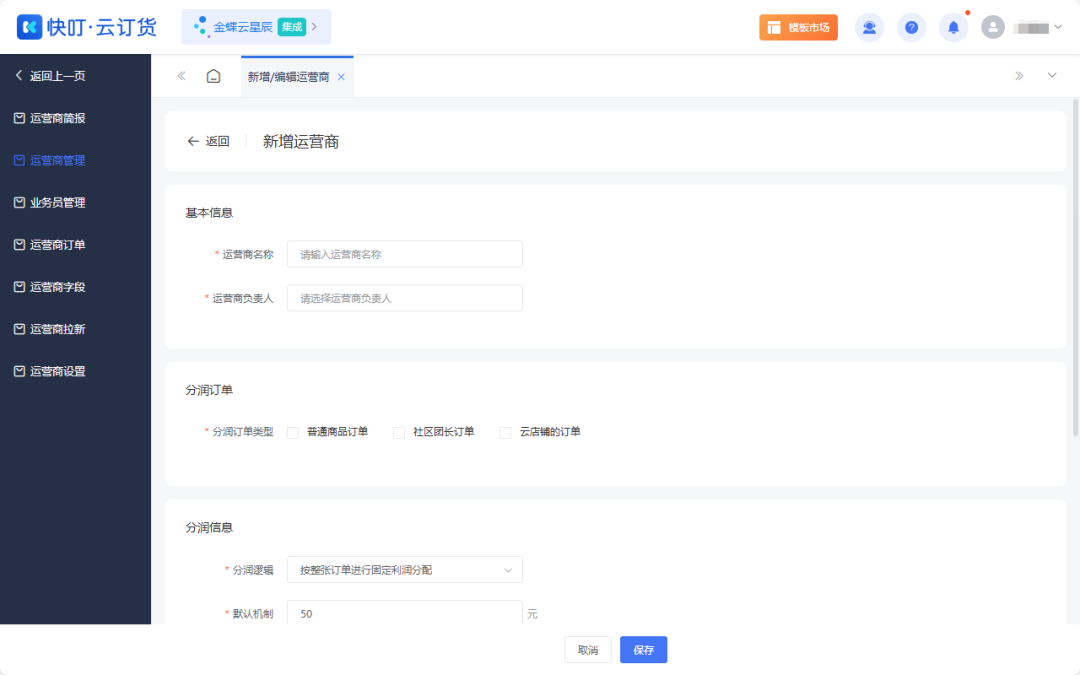Open the 金蝶云星辰 integration selector

(x=255, y=27)
